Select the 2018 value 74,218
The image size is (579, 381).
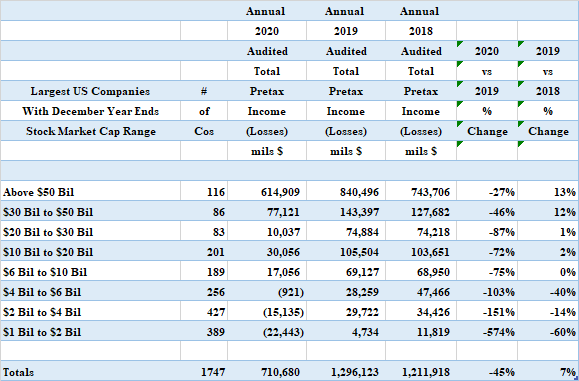(434, 232)
